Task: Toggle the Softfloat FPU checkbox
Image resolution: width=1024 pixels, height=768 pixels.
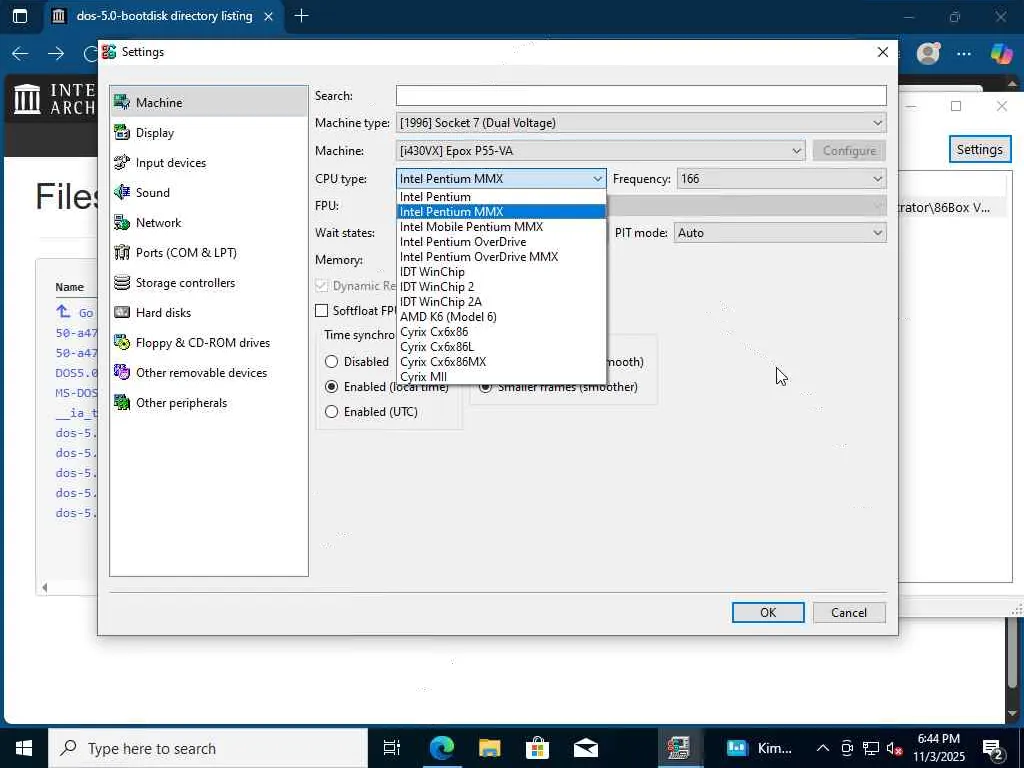Action: (x=321, y=310)
